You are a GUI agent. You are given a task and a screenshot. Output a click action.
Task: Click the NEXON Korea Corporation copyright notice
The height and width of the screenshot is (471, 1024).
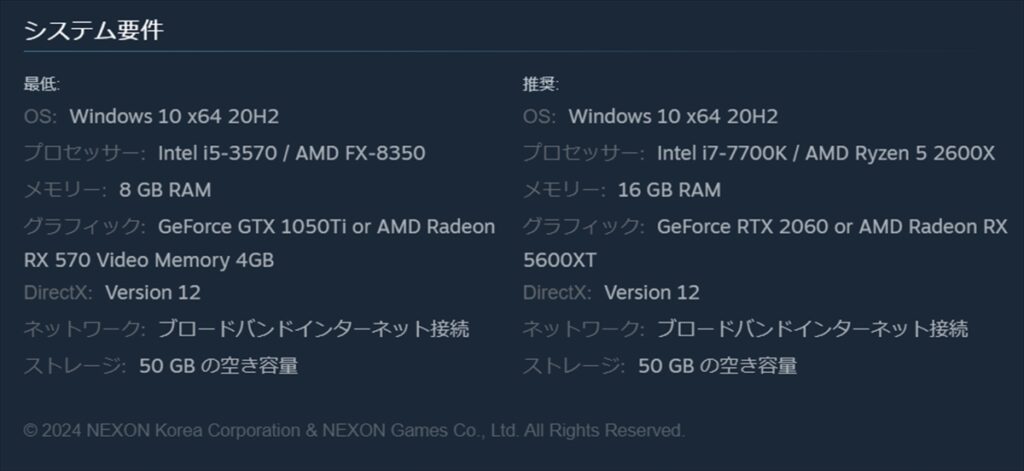(354, 431)
